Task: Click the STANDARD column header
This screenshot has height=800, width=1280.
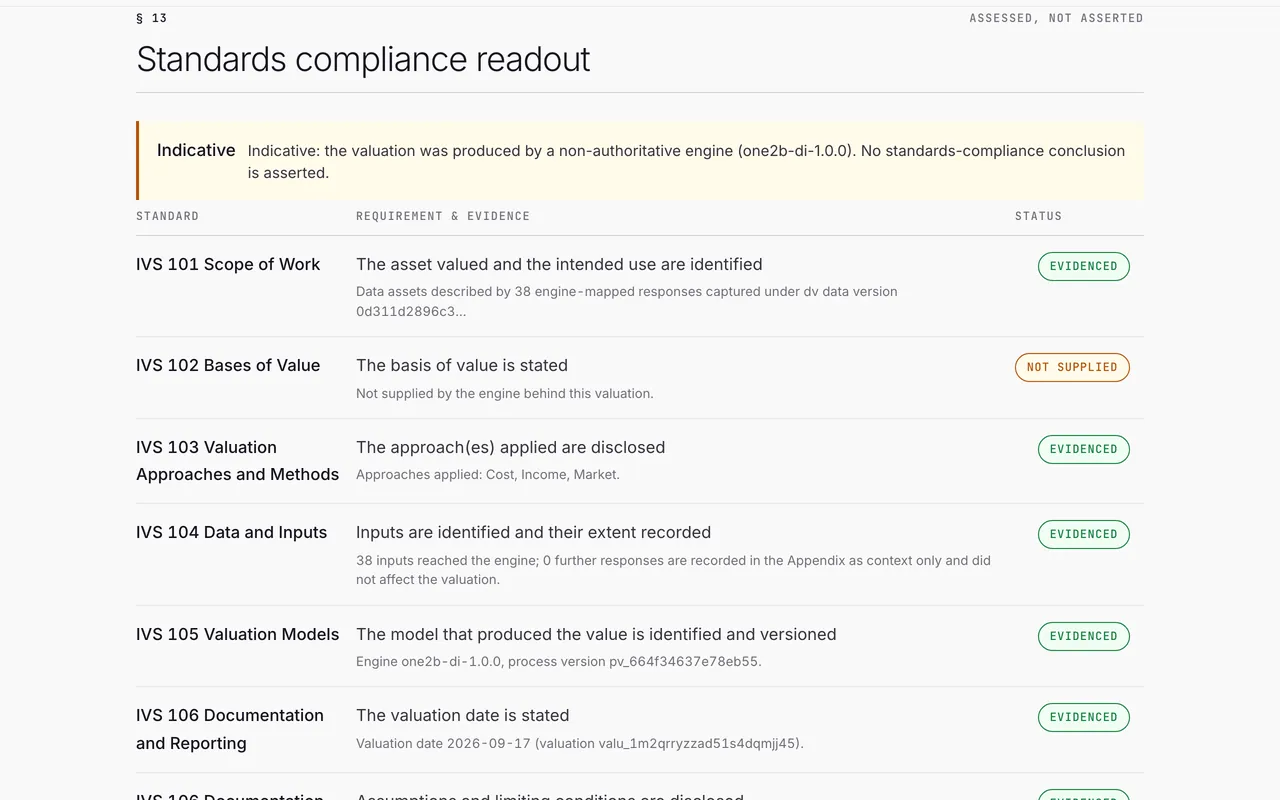Action: point(167,216)
